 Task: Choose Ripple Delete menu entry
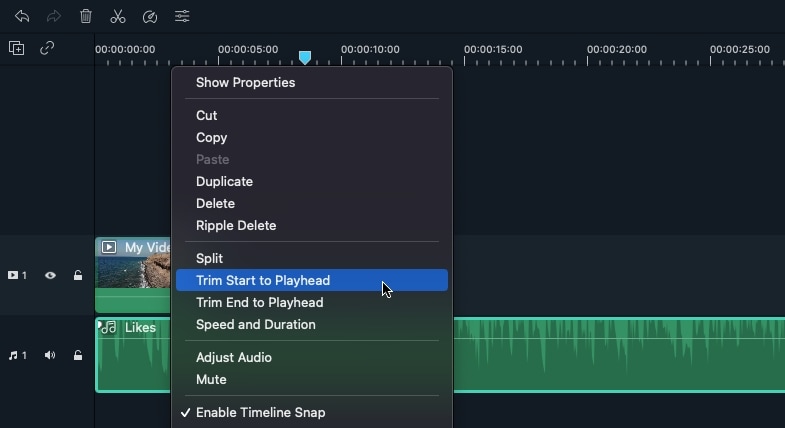tap(236, 225)
